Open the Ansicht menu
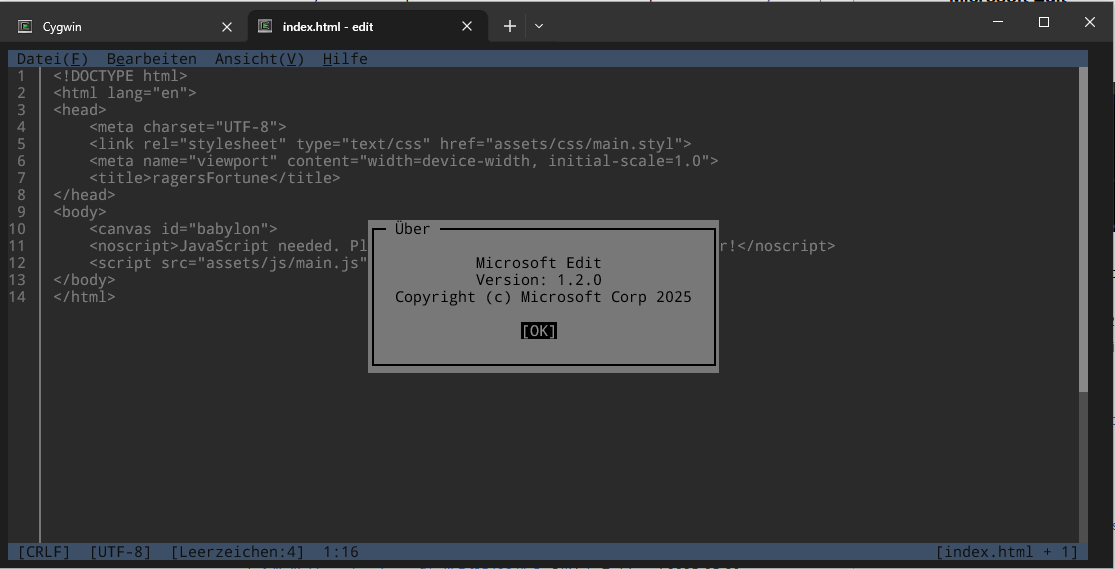The height and width of the screenshot is (569, 1115). 259,59
